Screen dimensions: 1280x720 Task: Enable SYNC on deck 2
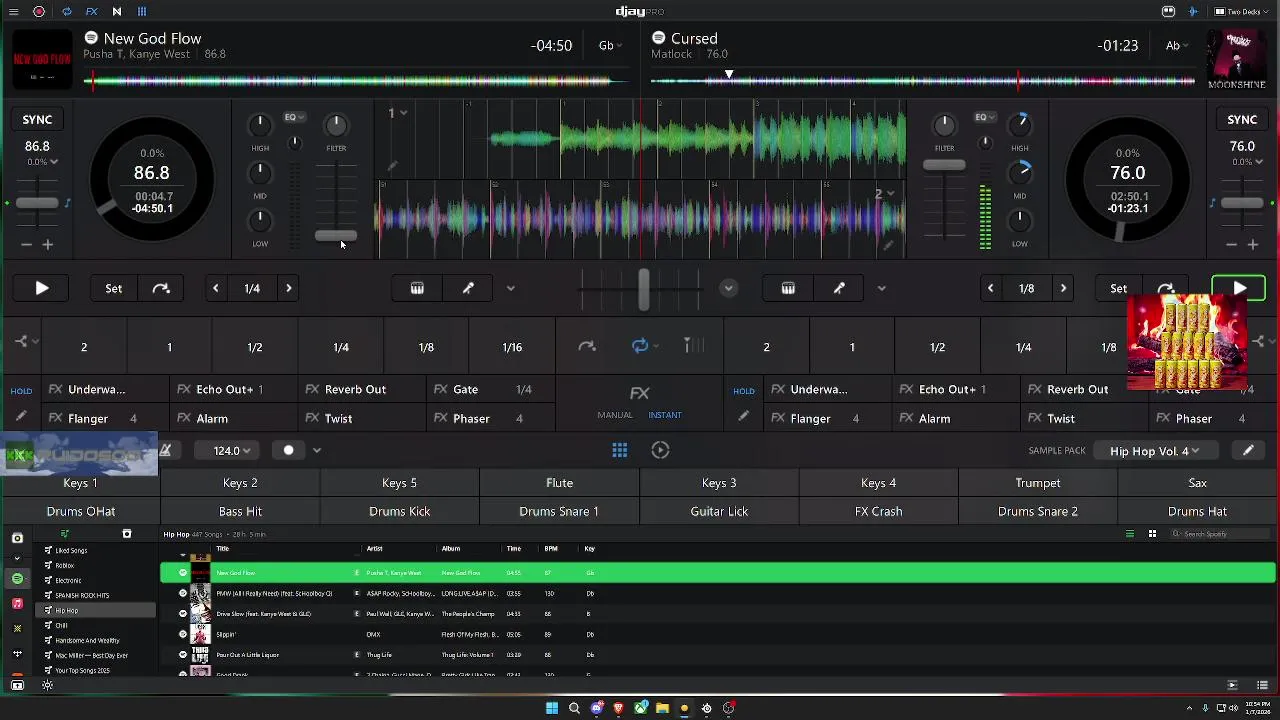coord(1242,119)
